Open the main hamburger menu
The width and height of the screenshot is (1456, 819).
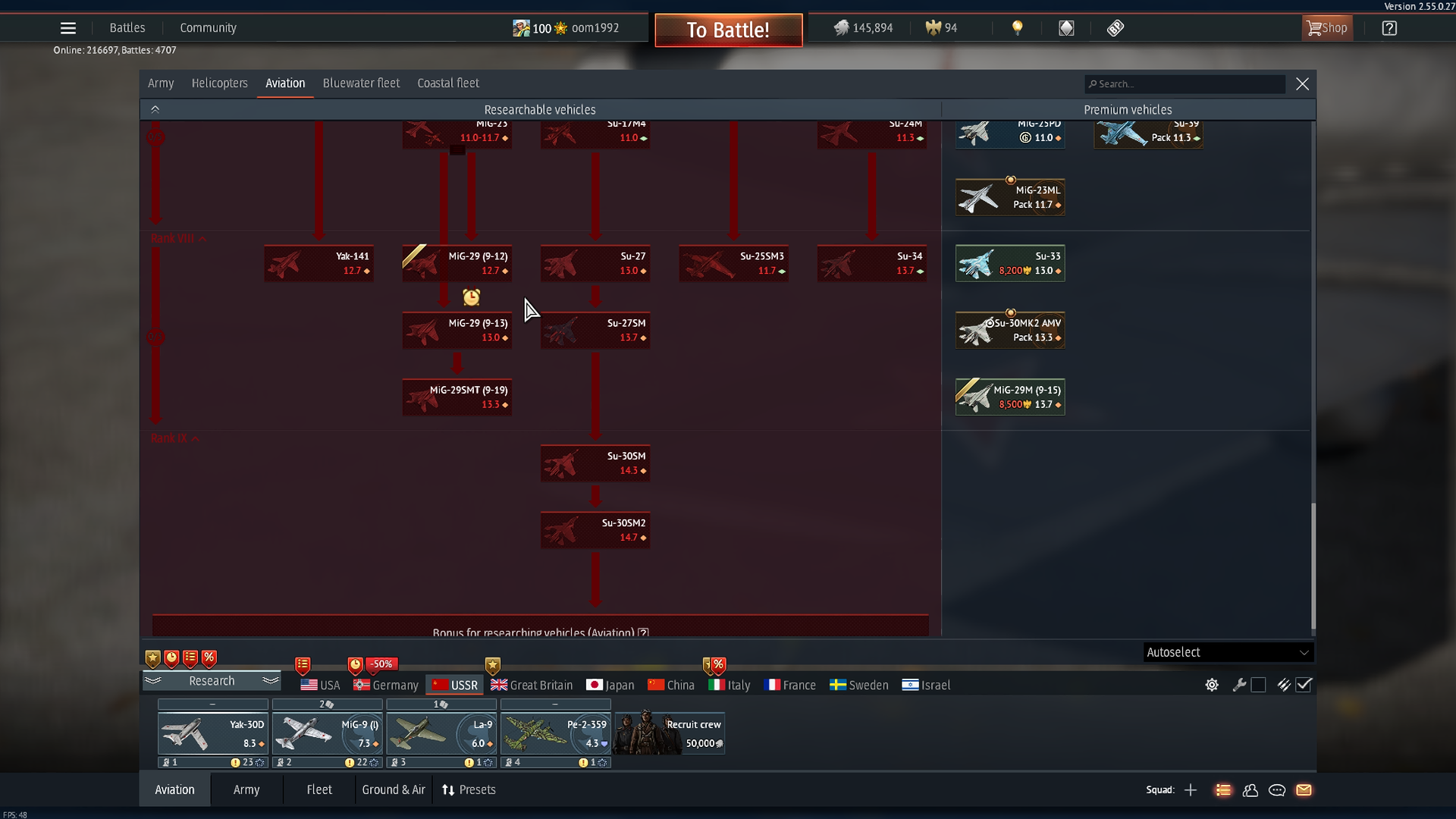(67, 28)
